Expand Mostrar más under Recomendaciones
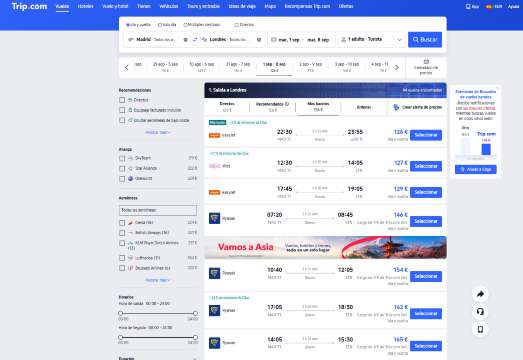523x360 pixels. click(x=157, y=132)
